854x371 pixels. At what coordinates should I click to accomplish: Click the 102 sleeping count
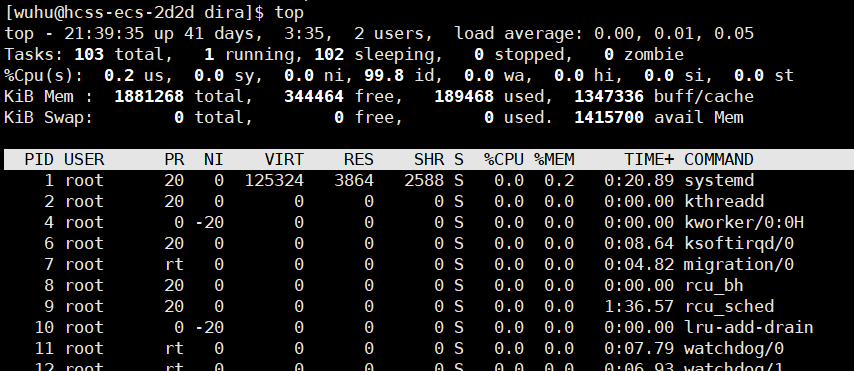(329, 54)
